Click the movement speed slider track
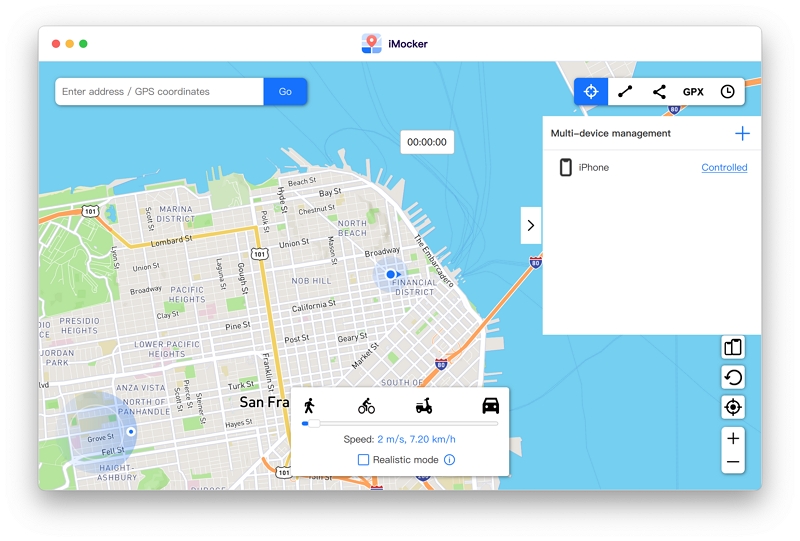This screenshot has width=800, height=541. pos(400,424)
